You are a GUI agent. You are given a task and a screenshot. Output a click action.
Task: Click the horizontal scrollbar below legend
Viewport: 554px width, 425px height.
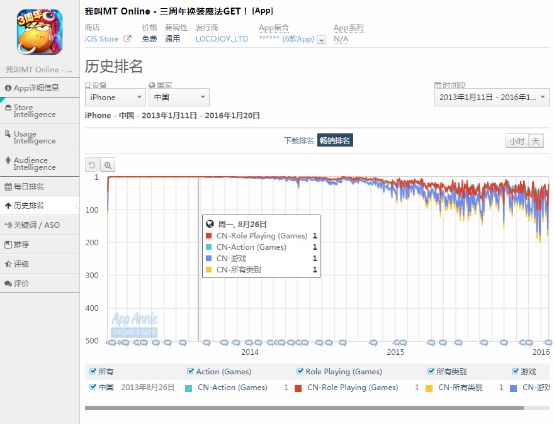pos(304,408)
